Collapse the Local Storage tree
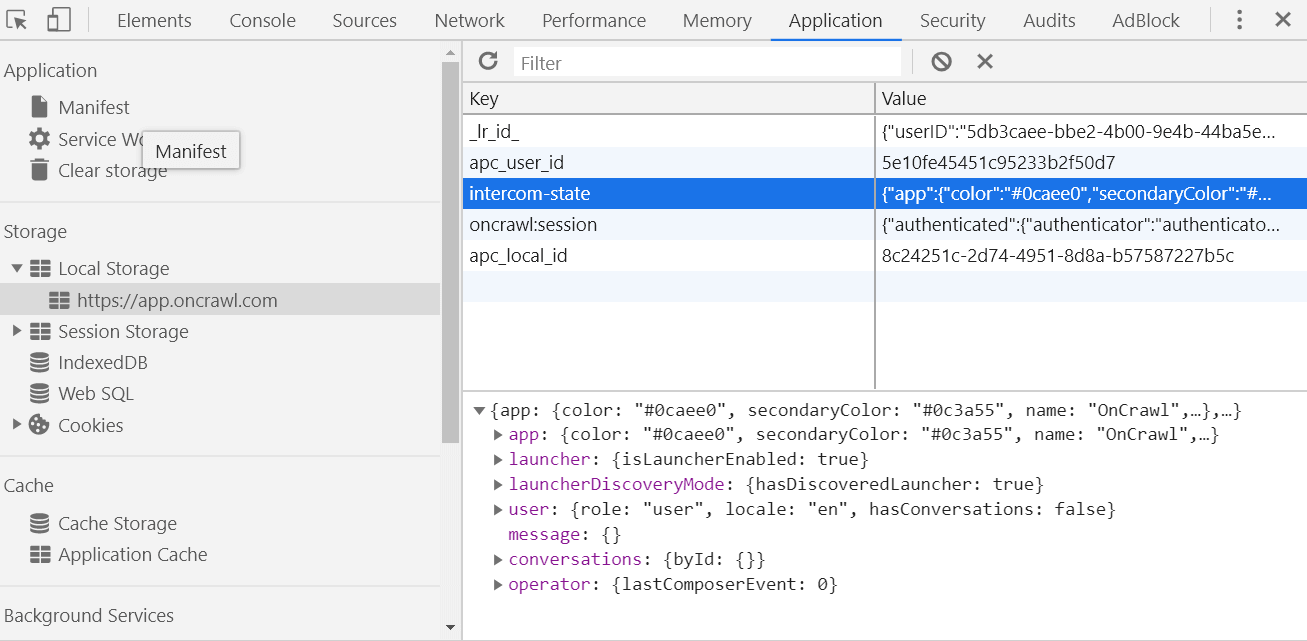The height and width of the screenshot is (641, 1307). point(17,268)
